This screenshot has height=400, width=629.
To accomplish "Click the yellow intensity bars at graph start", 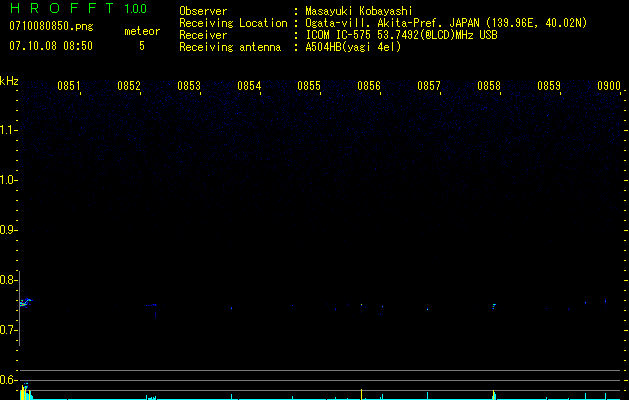I will (26, 392).
